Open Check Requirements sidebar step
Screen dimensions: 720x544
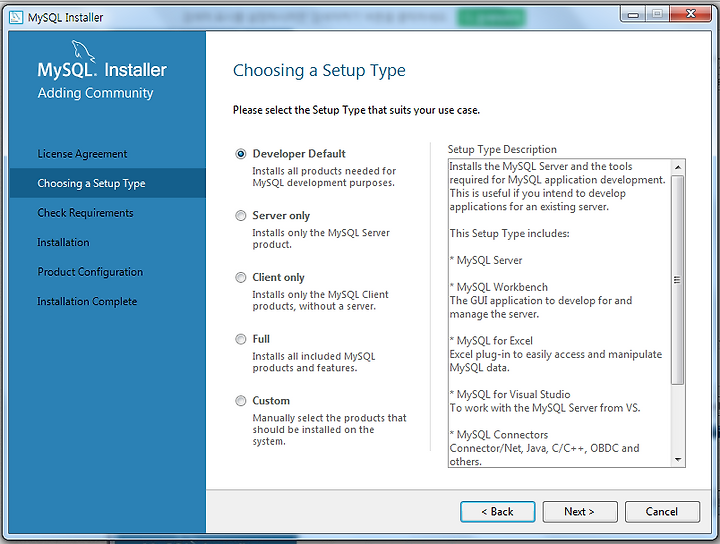point(85,213)
